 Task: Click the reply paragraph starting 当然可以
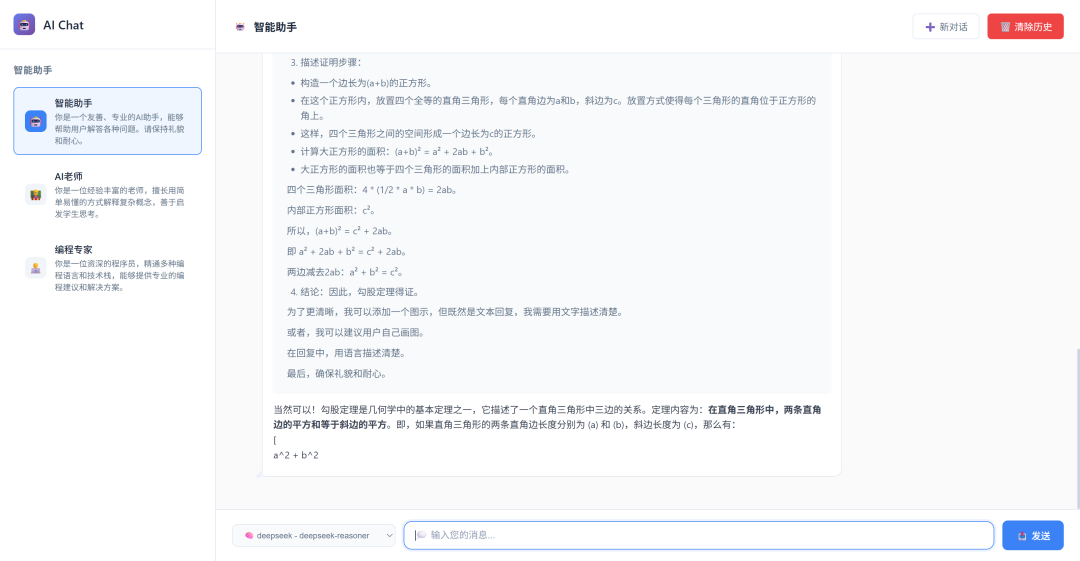click(x=547, y=417)
